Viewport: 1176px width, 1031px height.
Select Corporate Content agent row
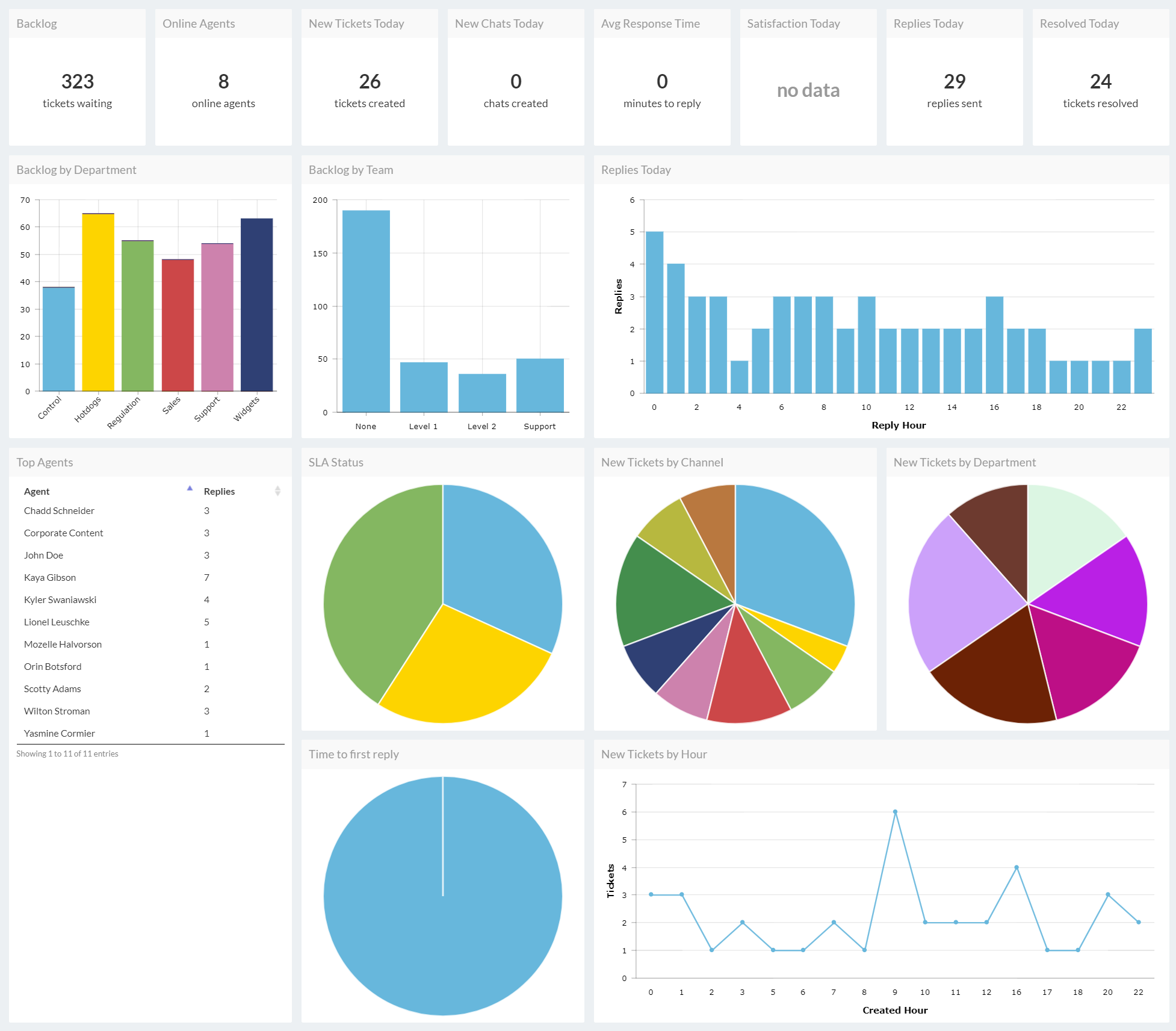(150, 533)
